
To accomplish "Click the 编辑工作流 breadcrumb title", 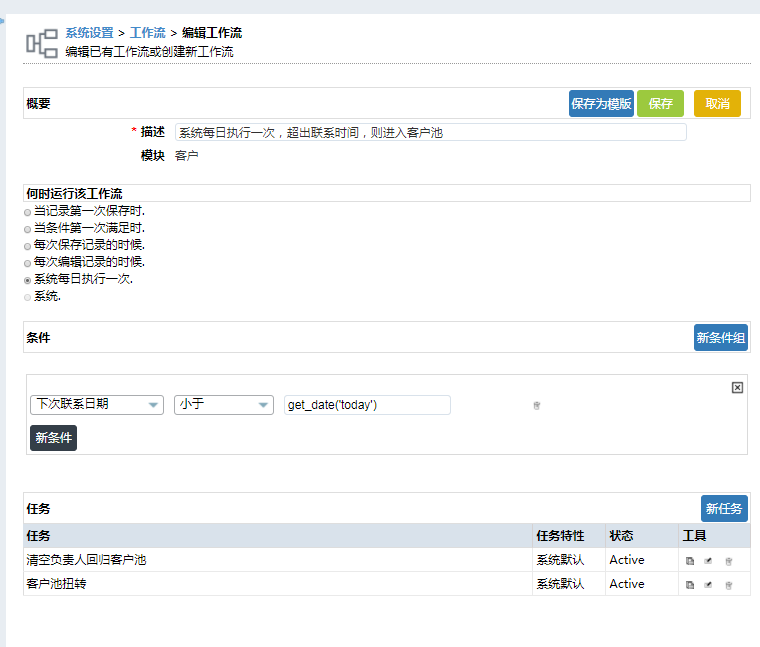I will (x=212, y=33).
